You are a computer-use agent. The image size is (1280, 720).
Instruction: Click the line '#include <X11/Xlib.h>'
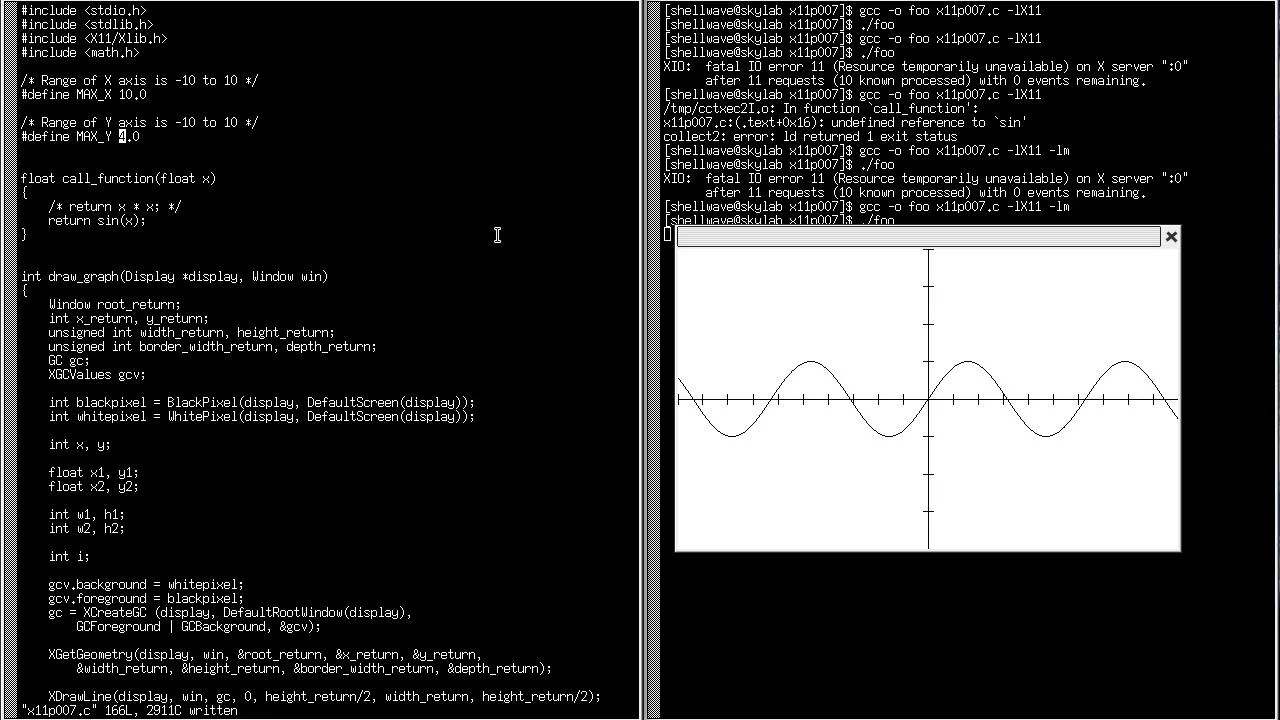(94, 39)
